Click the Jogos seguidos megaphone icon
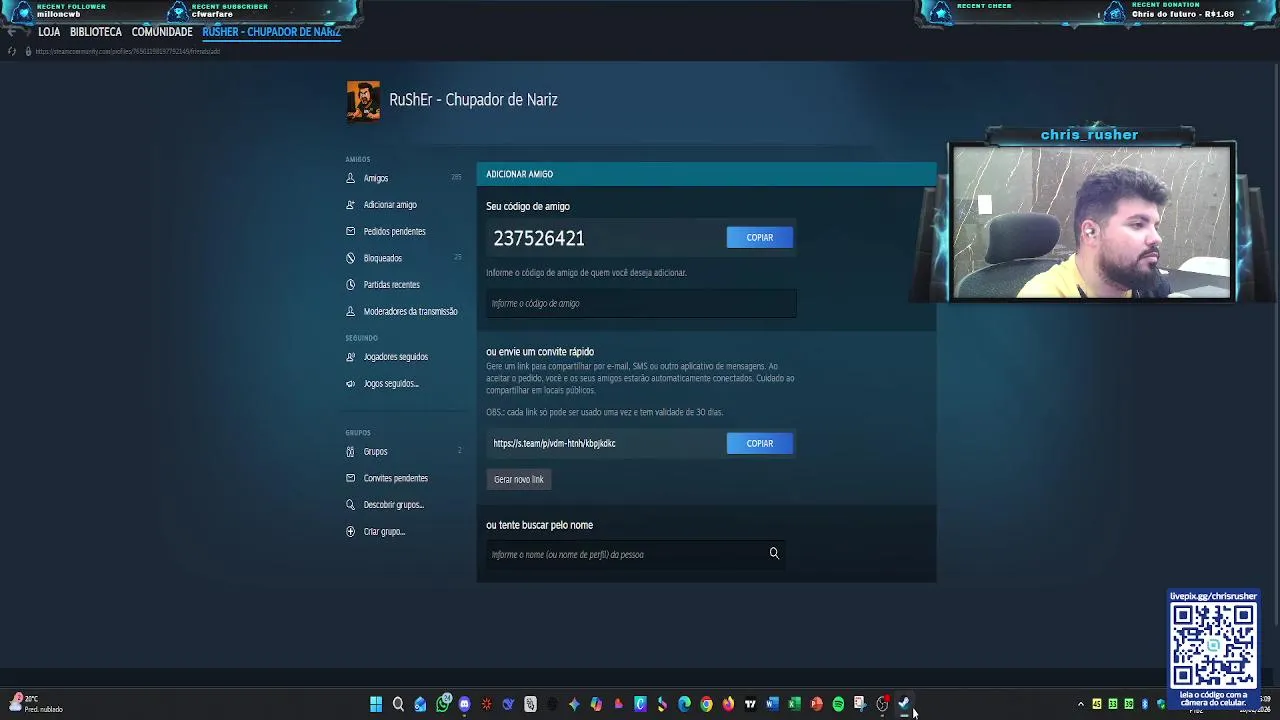Image resolution: width=1280 pixels, height=720 pixels. coord(350,384)
